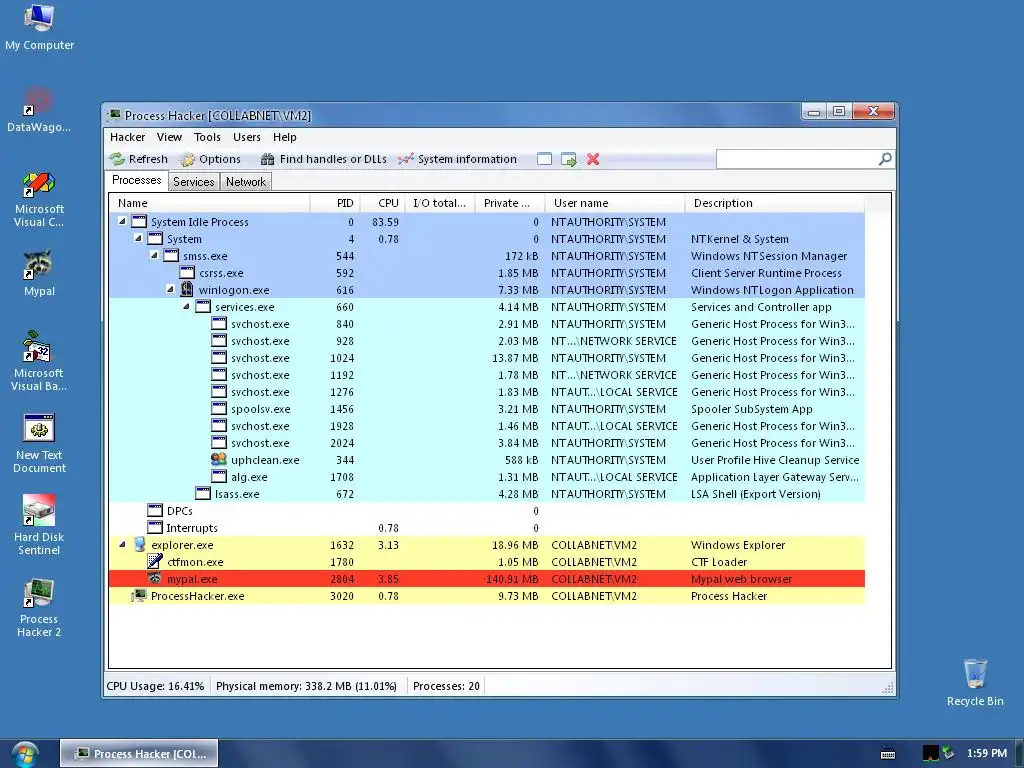
Task: Click Find handles or DLLs binoculars icon
Action: pyautogui.click(x=267, y=159)
